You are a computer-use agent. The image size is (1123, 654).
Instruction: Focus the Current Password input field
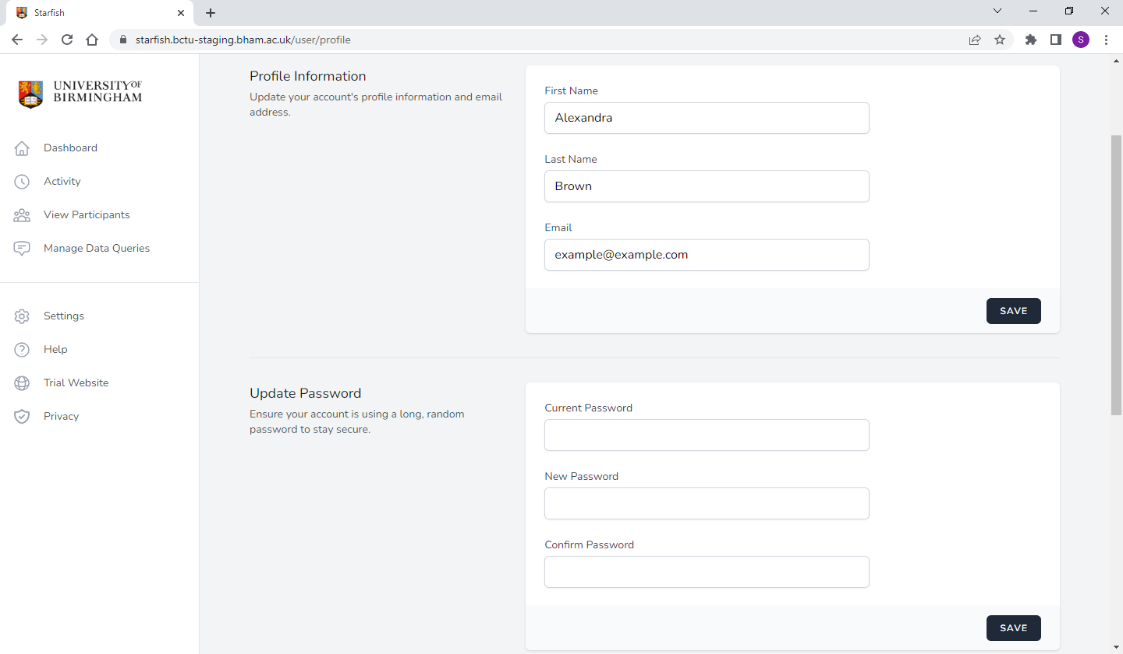coord(706,435)
